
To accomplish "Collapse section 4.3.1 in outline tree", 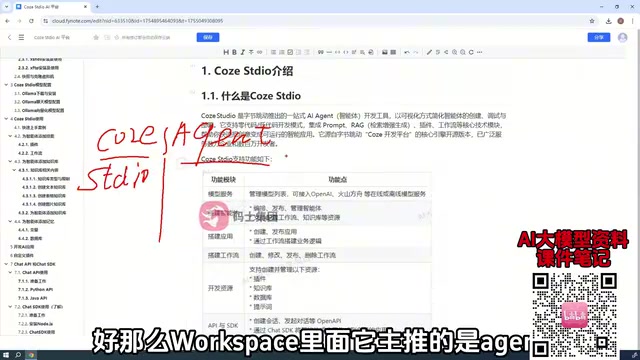I will pos(14,170).
